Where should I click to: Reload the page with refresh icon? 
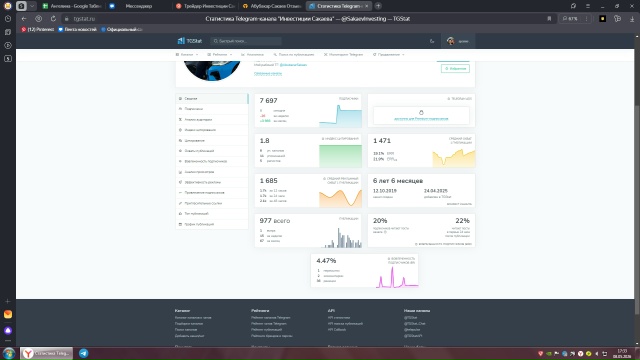tap(53, 19)
